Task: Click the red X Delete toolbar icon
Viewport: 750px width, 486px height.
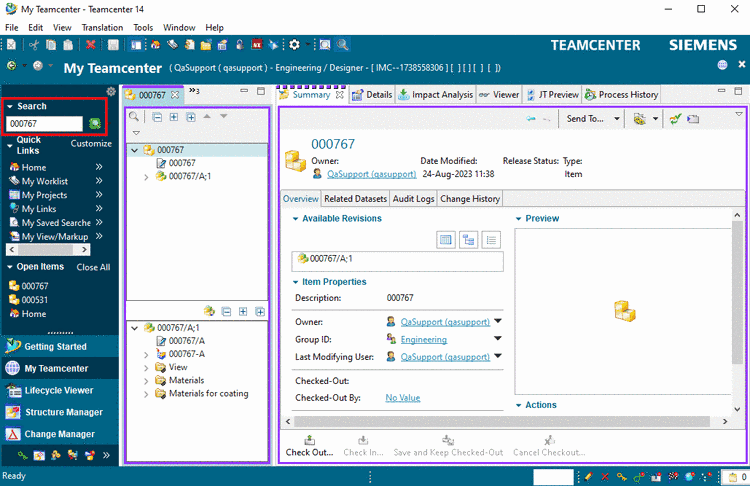Action: [x=90, y=45]
